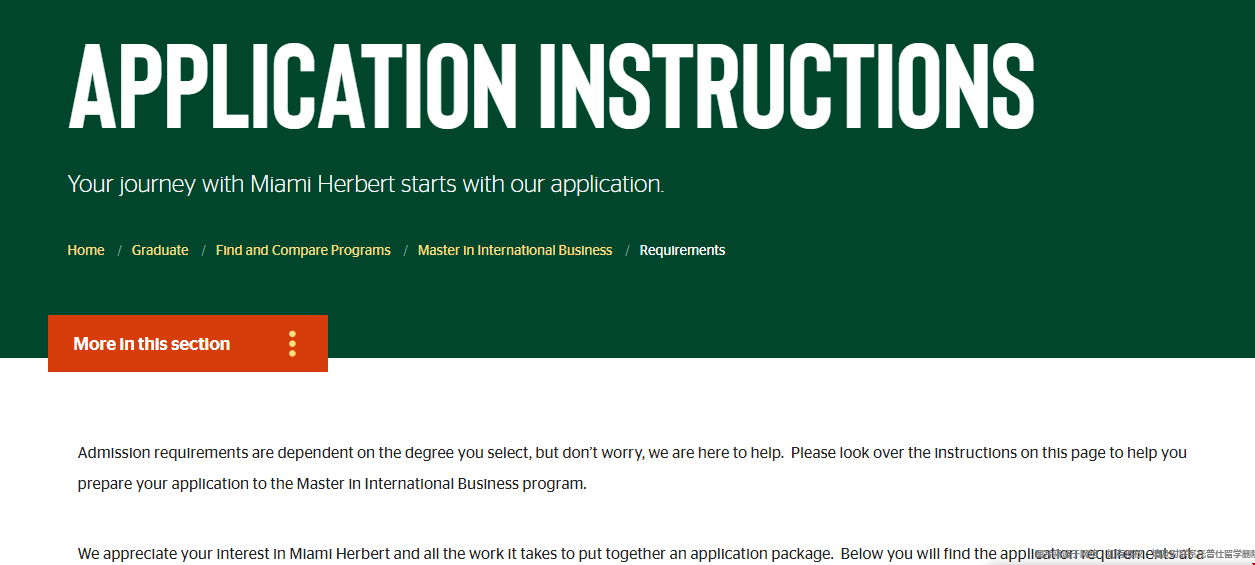The height and width of the screenshot is (565, 1255).
Task: Click the paragraph starting 'We appreciate your interest'
Action: (x=640, y=553)
